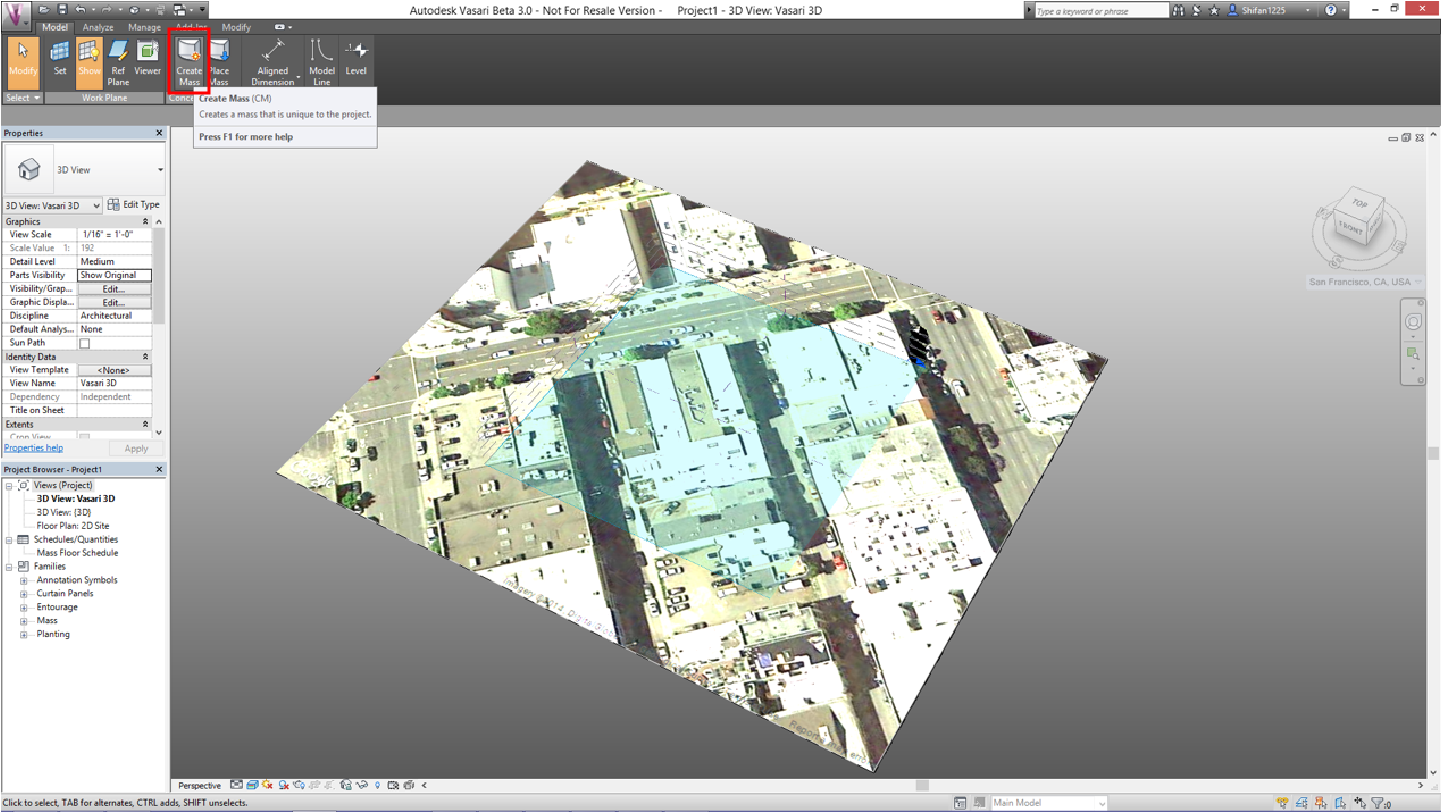Select the Model Line tool
Screen dimensions: 1442x812
pyautogui.click(x=321, y=62)
